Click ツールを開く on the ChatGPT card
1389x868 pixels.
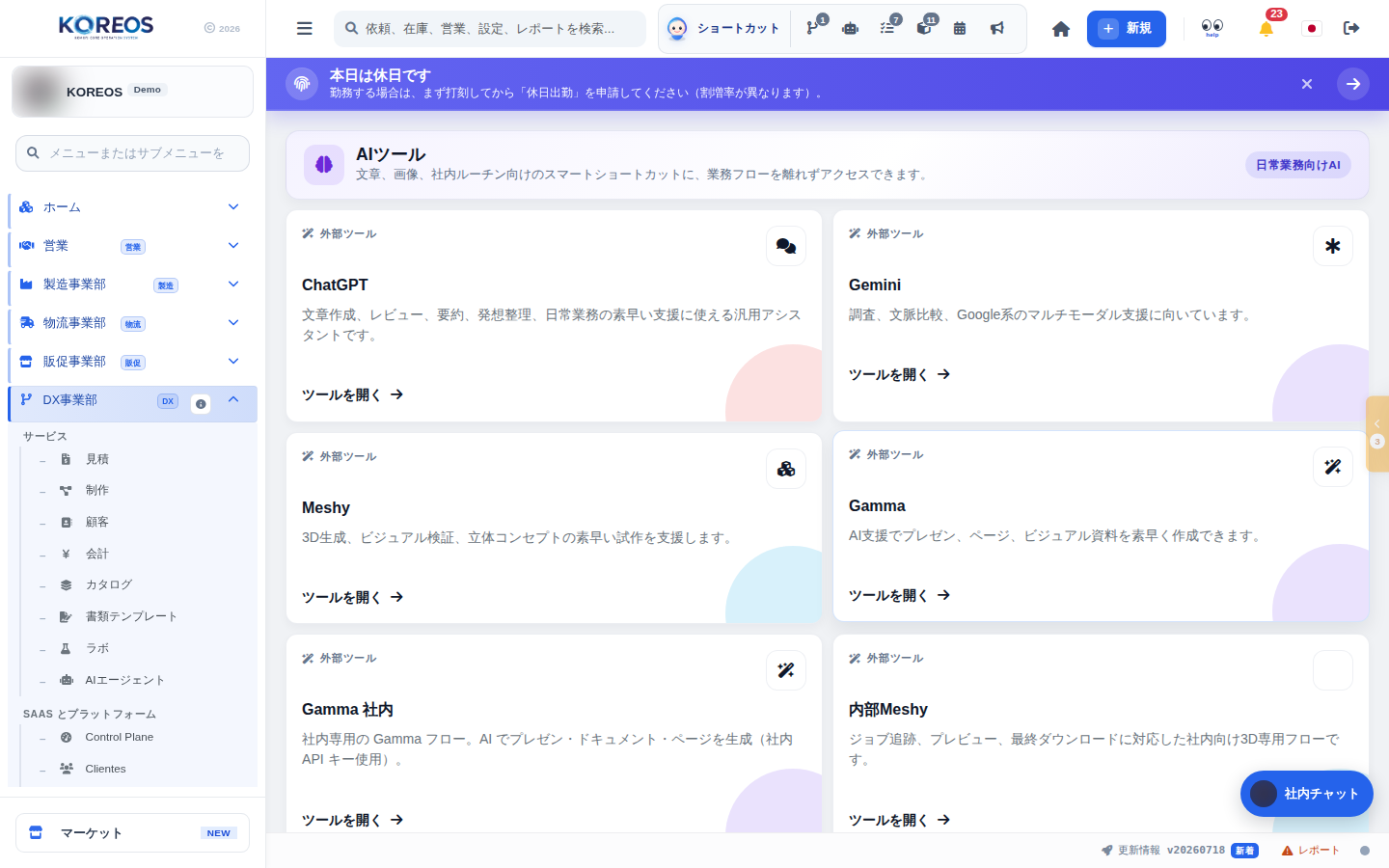(x=352, y=394)
